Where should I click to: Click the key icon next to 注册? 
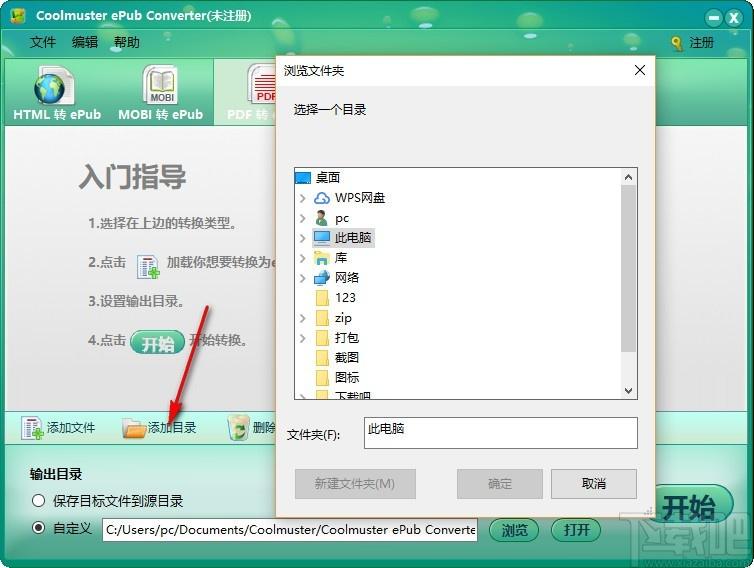[677, 43]
